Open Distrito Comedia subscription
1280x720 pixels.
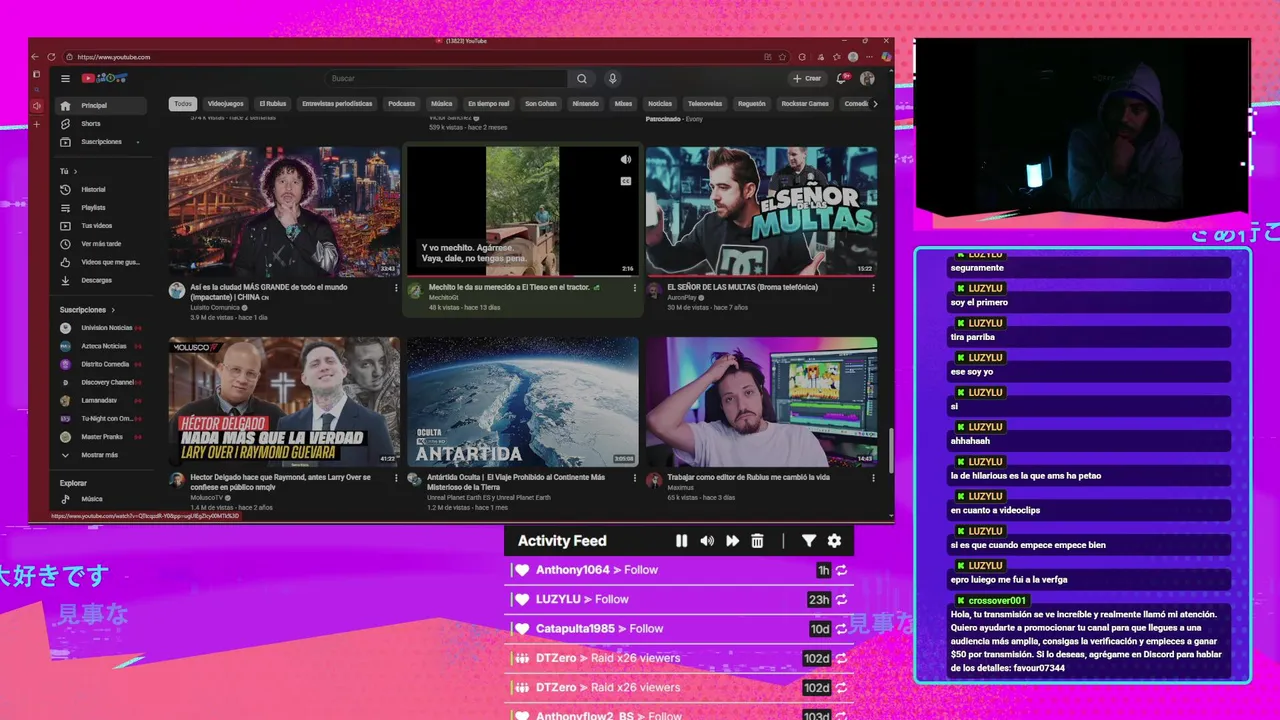click(x=102, y=364)
